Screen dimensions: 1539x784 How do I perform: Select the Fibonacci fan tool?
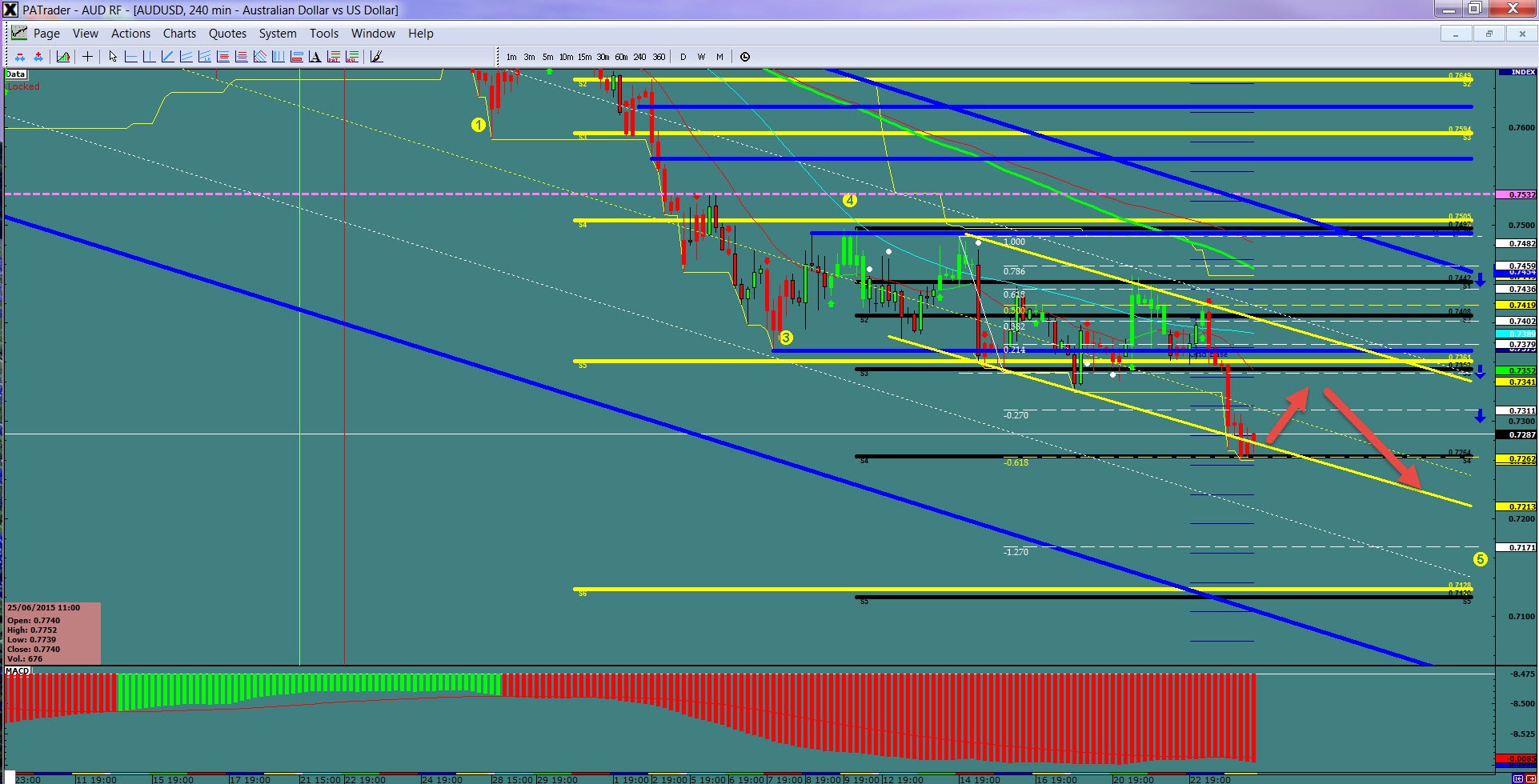click(259, 57)
